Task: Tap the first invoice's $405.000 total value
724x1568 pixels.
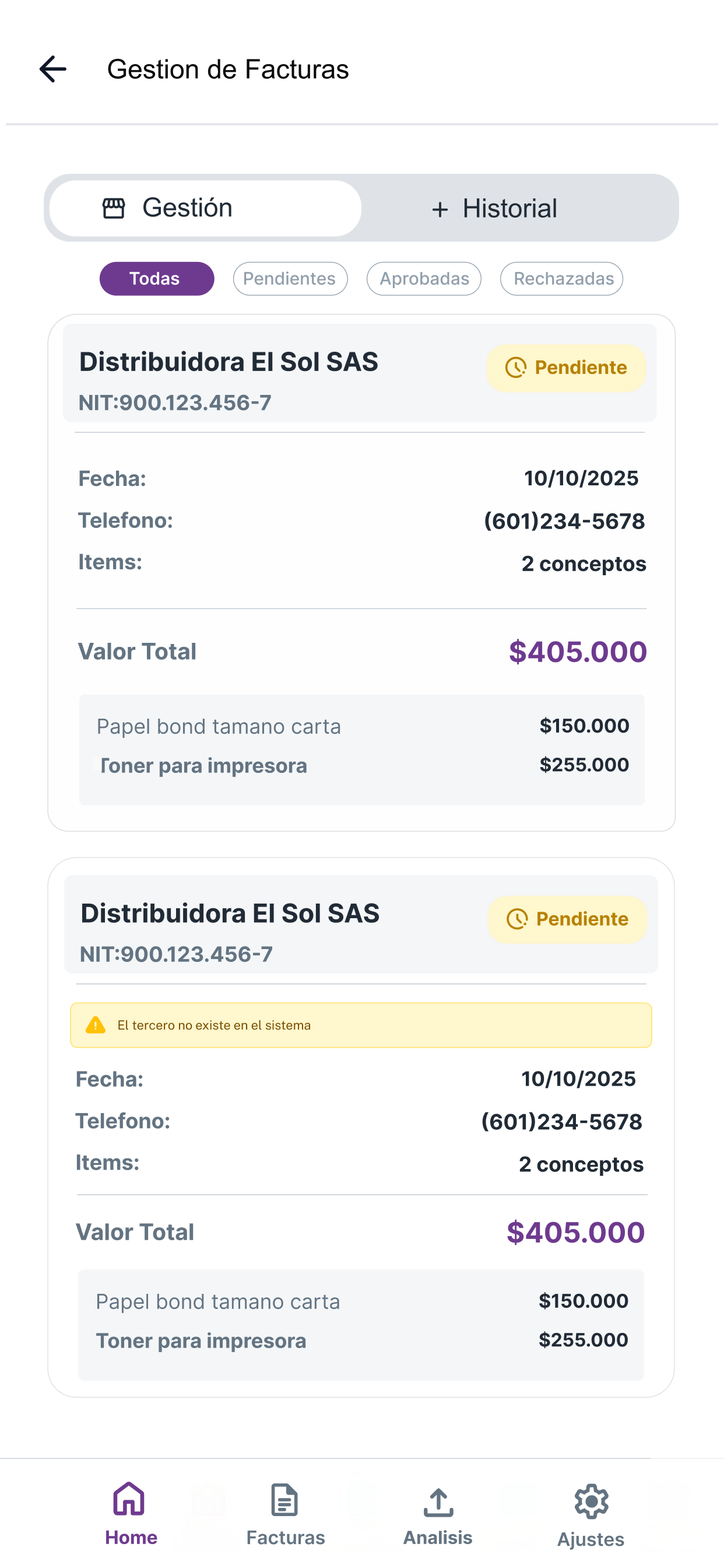Action: point(578,652)
